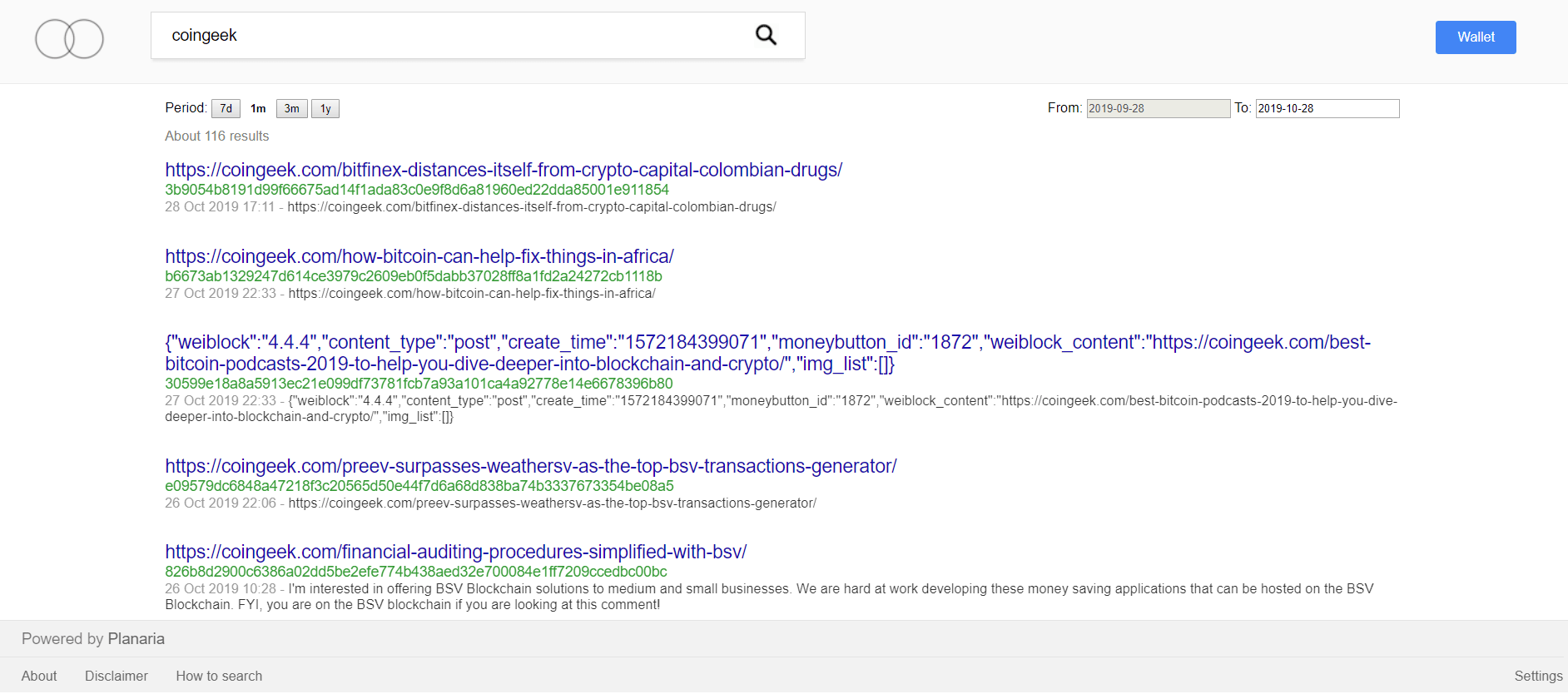The width and height of the screenshot is (1568, 694).
Task: Select the 1y period filter
Action: click(x=325, y=109)
